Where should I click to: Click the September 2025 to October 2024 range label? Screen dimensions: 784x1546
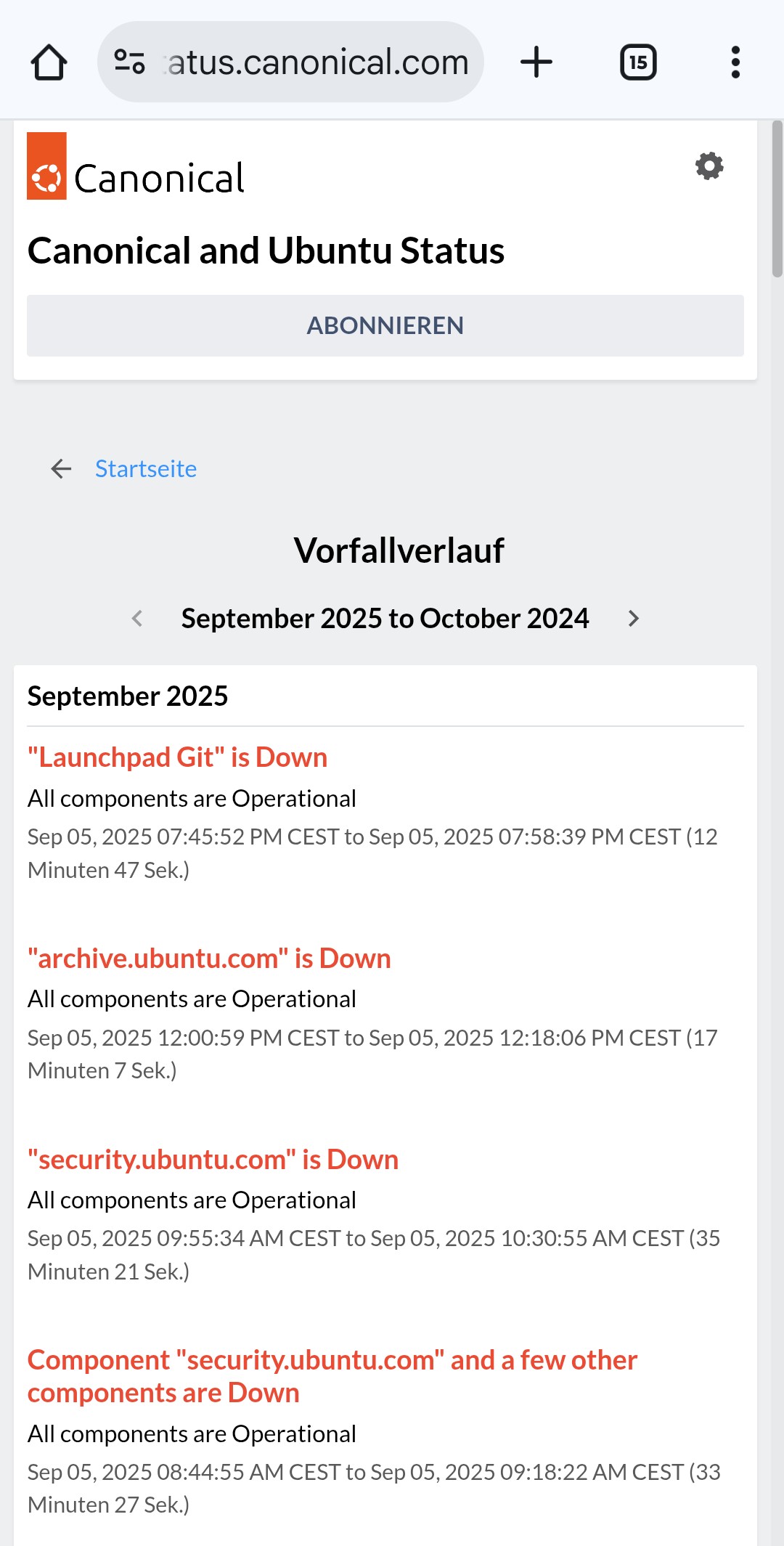click(385, 619)
